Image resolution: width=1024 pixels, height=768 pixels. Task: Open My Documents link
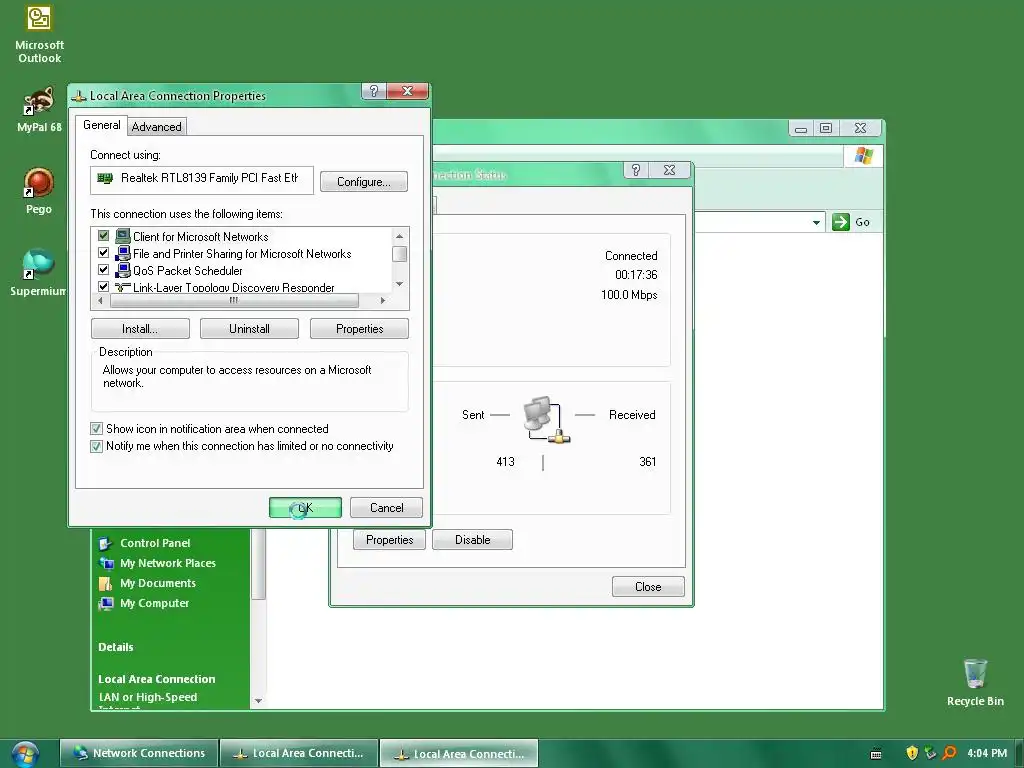158,583
